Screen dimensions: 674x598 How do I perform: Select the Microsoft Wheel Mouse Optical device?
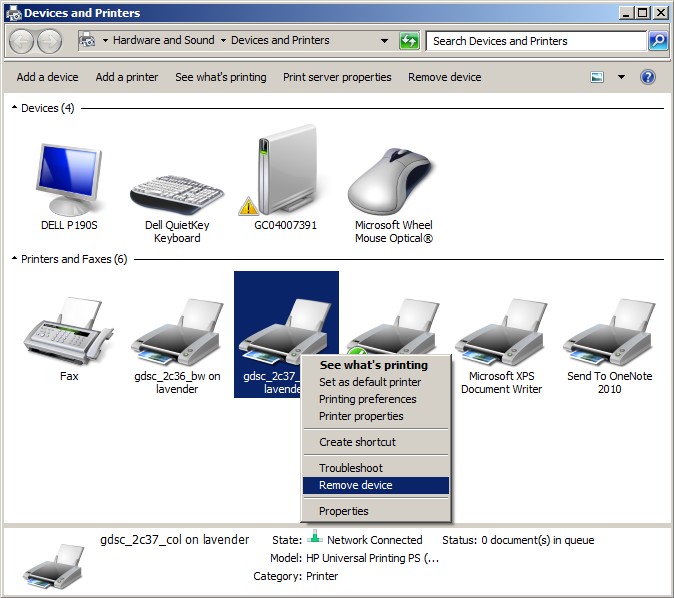393,181
